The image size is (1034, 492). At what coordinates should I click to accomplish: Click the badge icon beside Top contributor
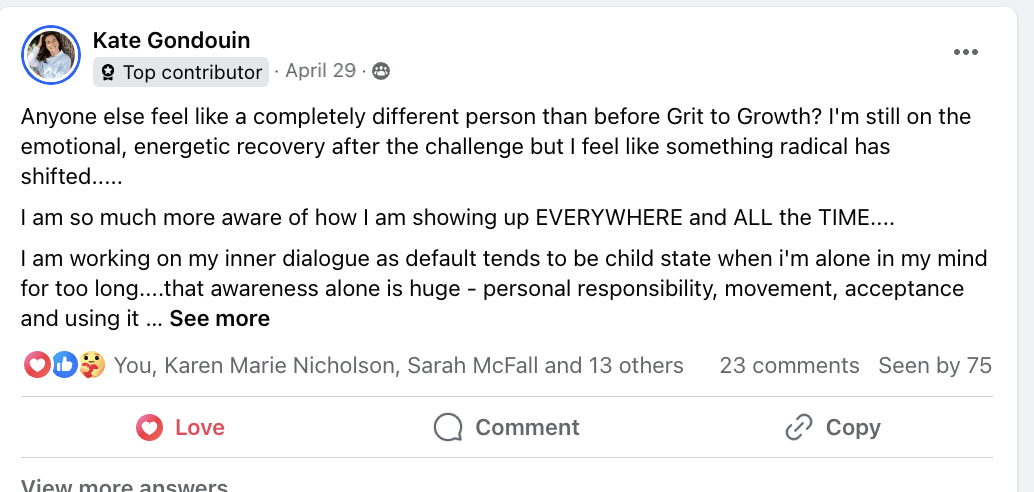[x=107, y=72]
